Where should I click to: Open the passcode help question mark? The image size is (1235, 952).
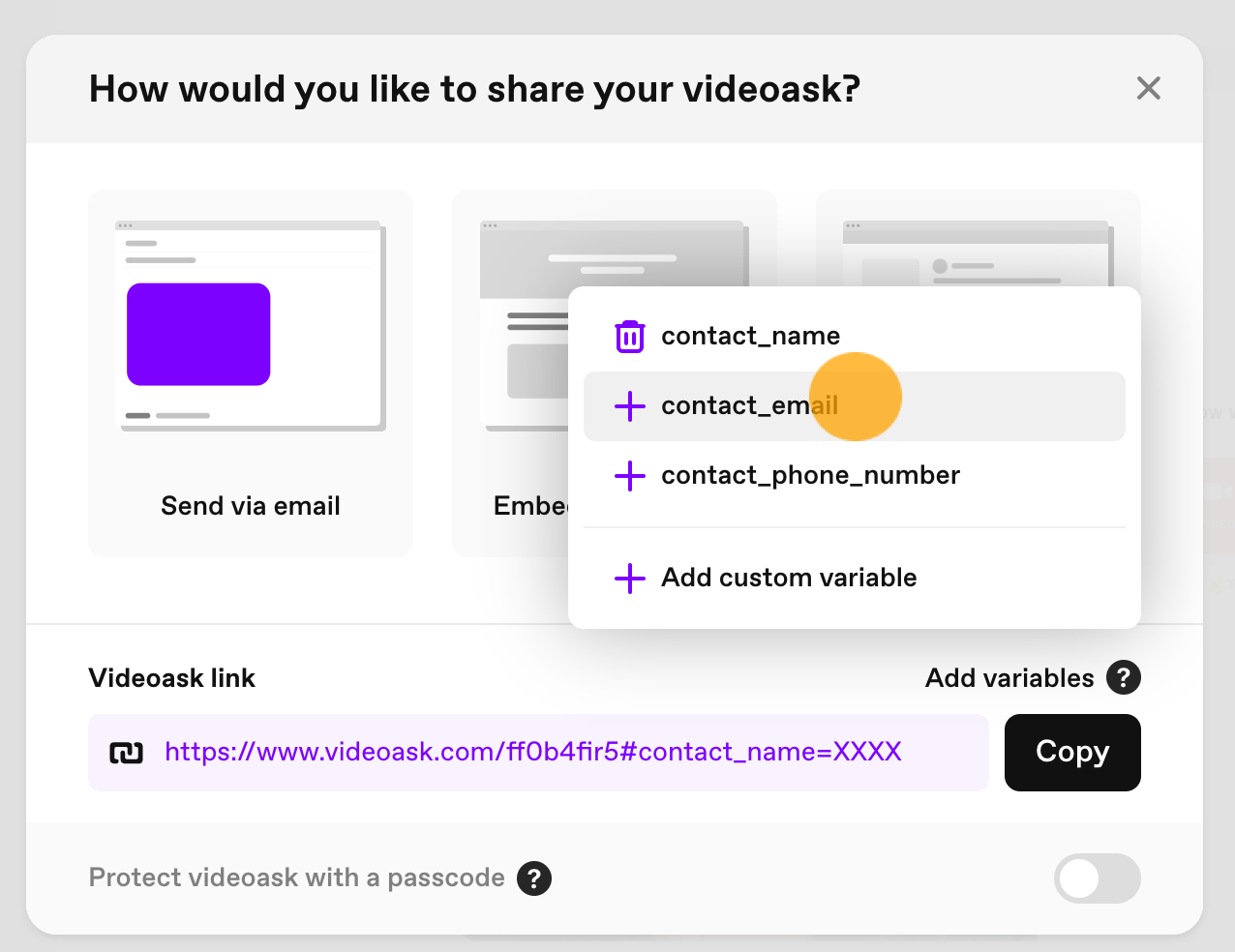(x=534, y=878)
